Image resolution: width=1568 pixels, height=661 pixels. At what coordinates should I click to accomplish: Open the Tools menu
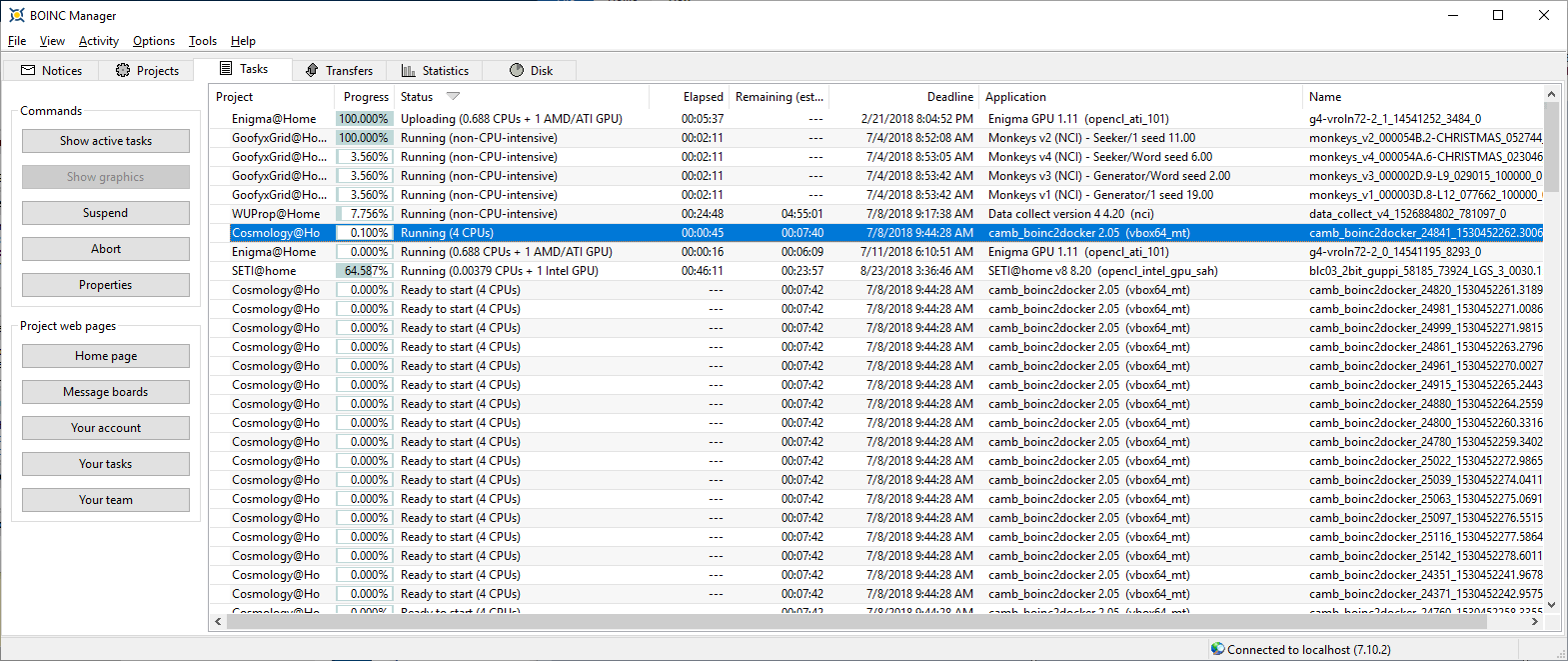pyautogui.click(x=202, y=41)
